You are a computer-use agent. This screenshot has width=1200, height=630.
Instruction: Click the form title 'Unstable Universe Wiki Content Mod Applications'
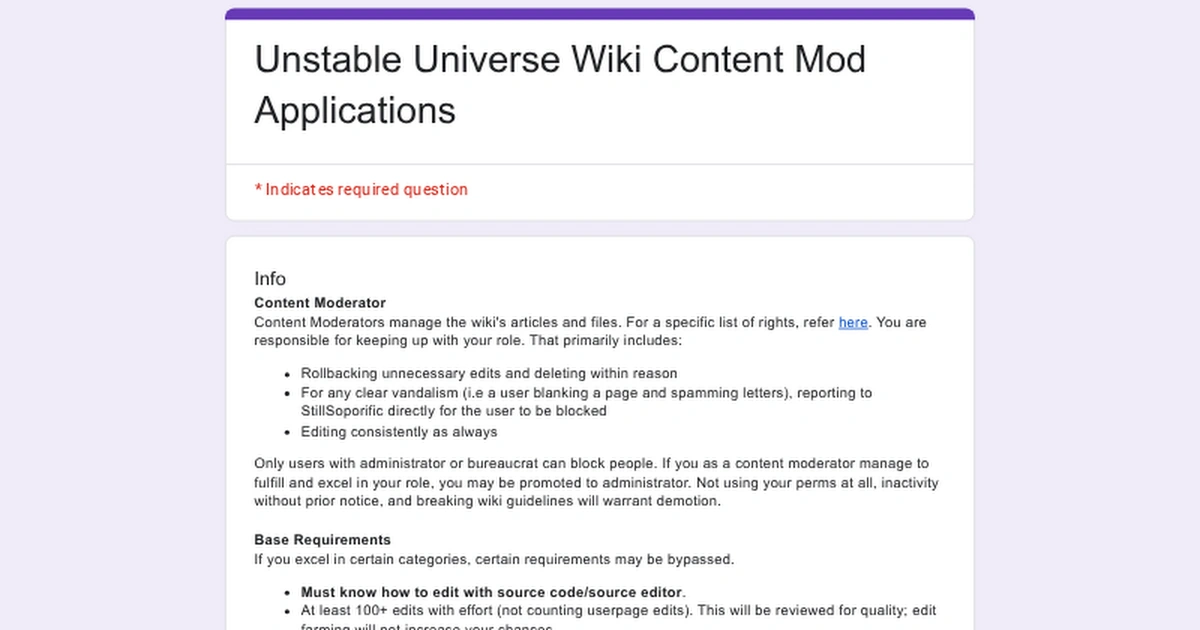pos(559,84)
